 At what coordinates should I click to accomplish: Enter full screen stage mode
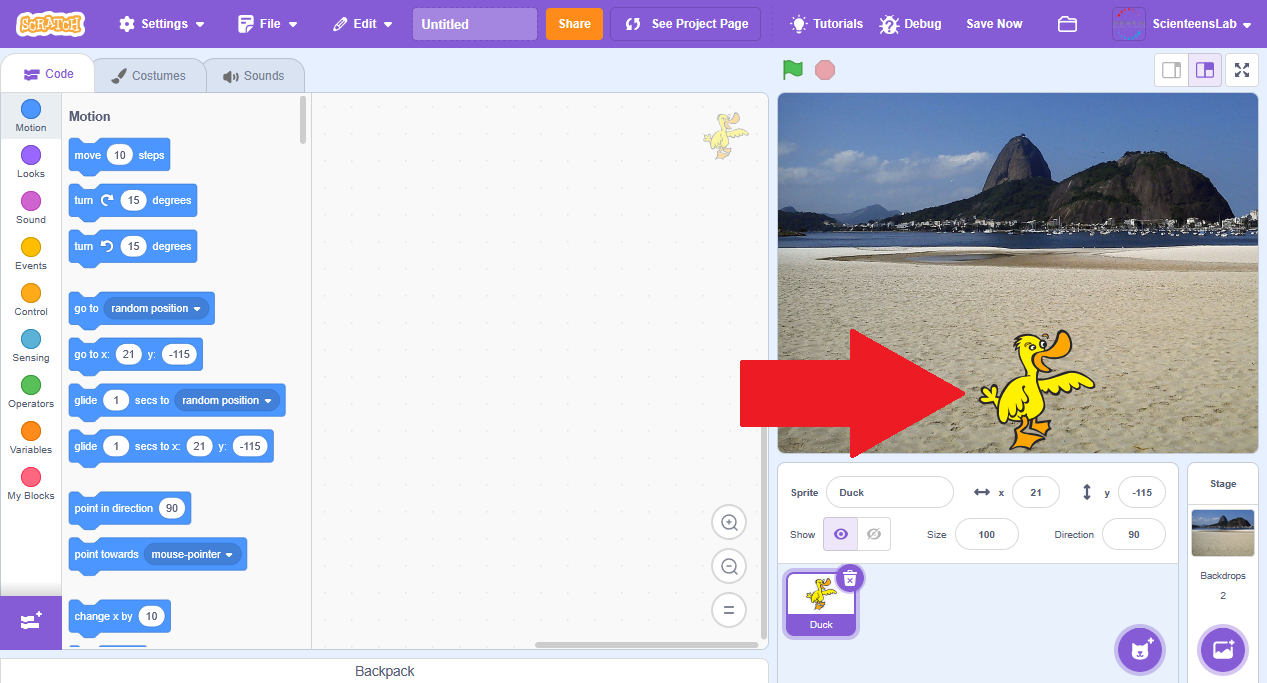click(x=1242, y=70)
